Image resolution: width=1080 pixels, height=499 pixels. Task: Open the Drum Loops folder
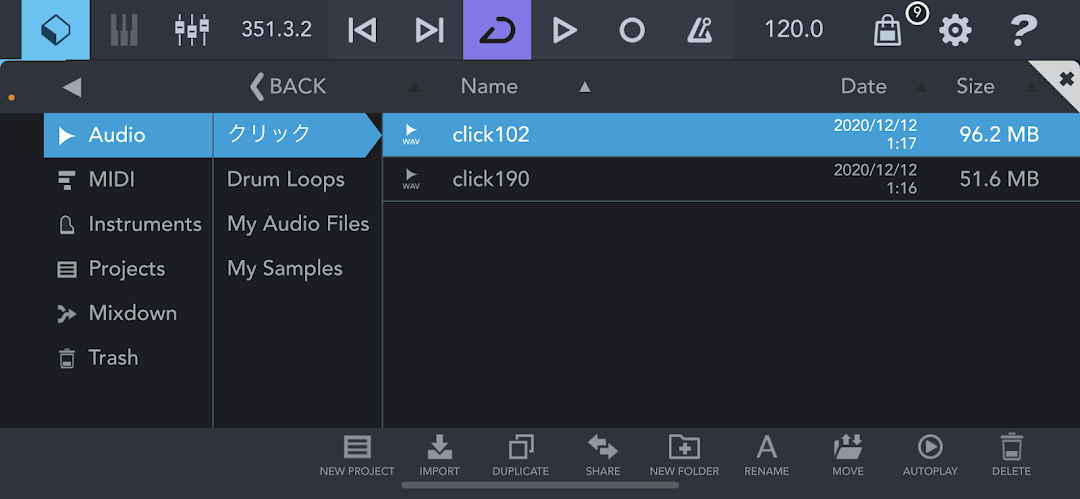(286, 180)
